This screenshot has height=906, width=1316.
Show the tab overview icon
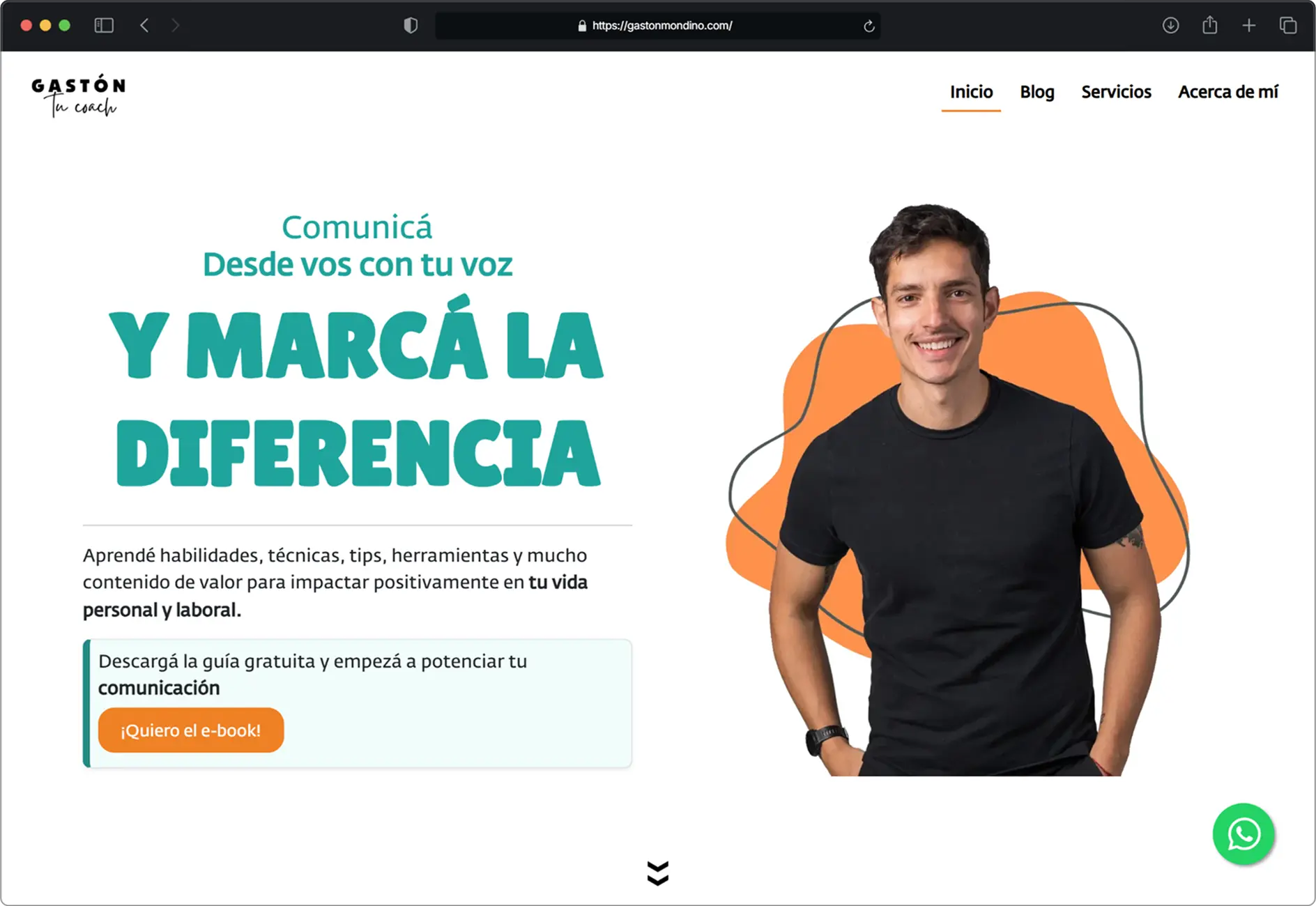click(x=1288, y=26)
